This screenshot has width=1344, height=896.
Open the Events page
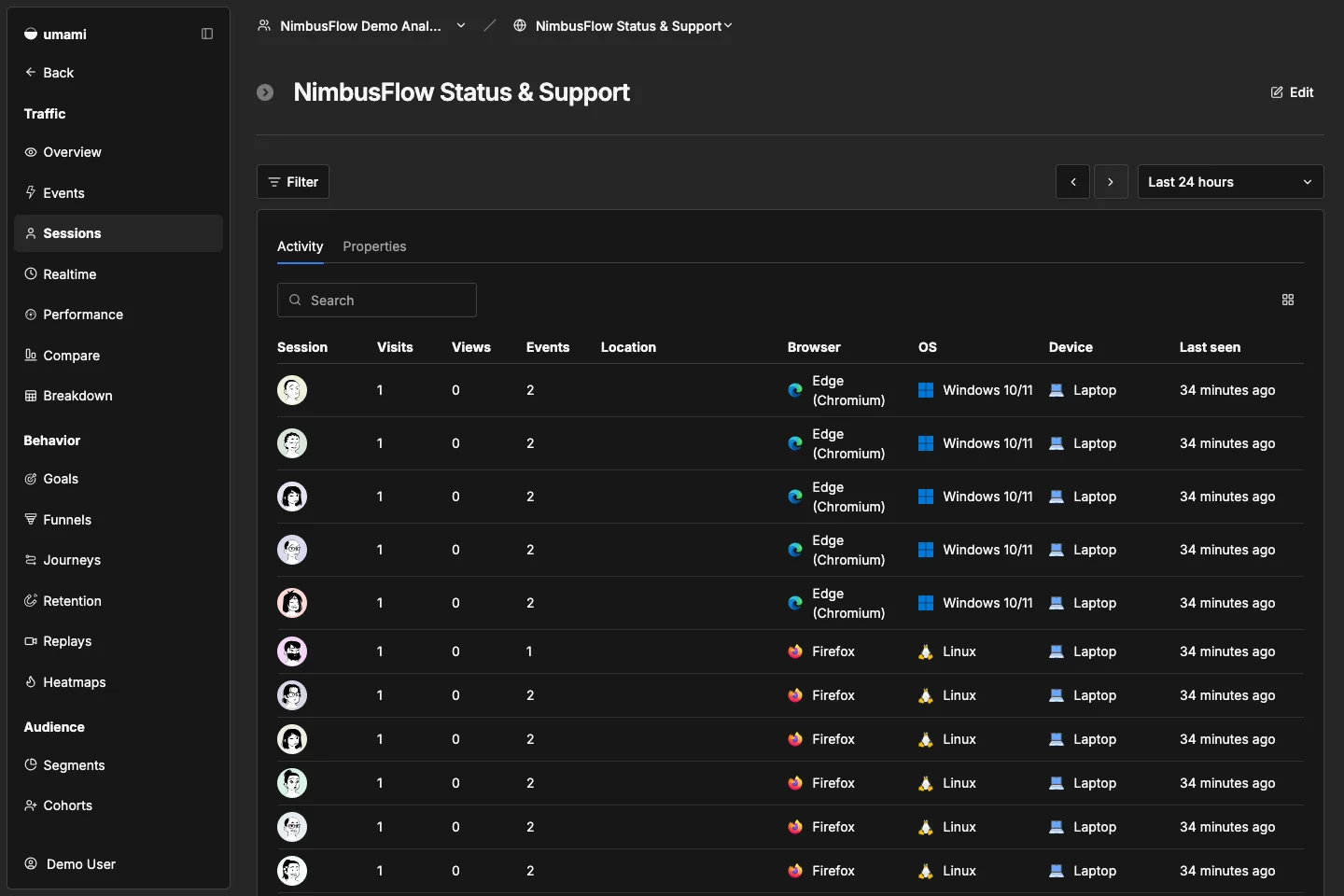point(119,193)
